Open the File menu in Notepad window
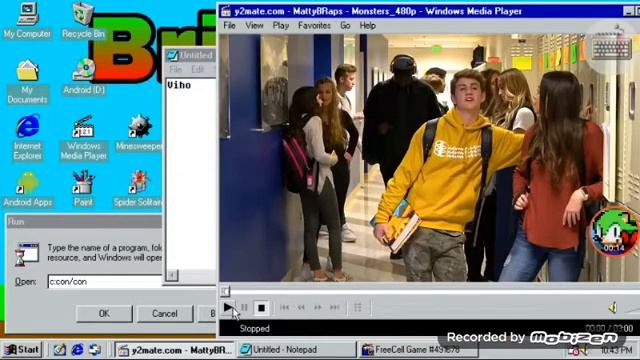The height and width of the screenshot is (360, 640). pos(176,69)
